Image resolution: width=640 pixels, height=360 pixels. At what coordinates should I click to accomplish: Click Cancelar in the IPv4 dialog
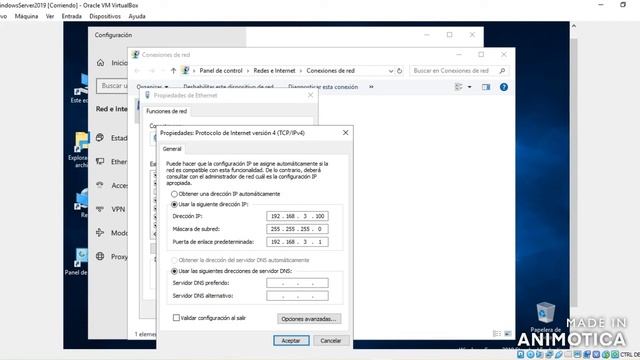point(331,340)
